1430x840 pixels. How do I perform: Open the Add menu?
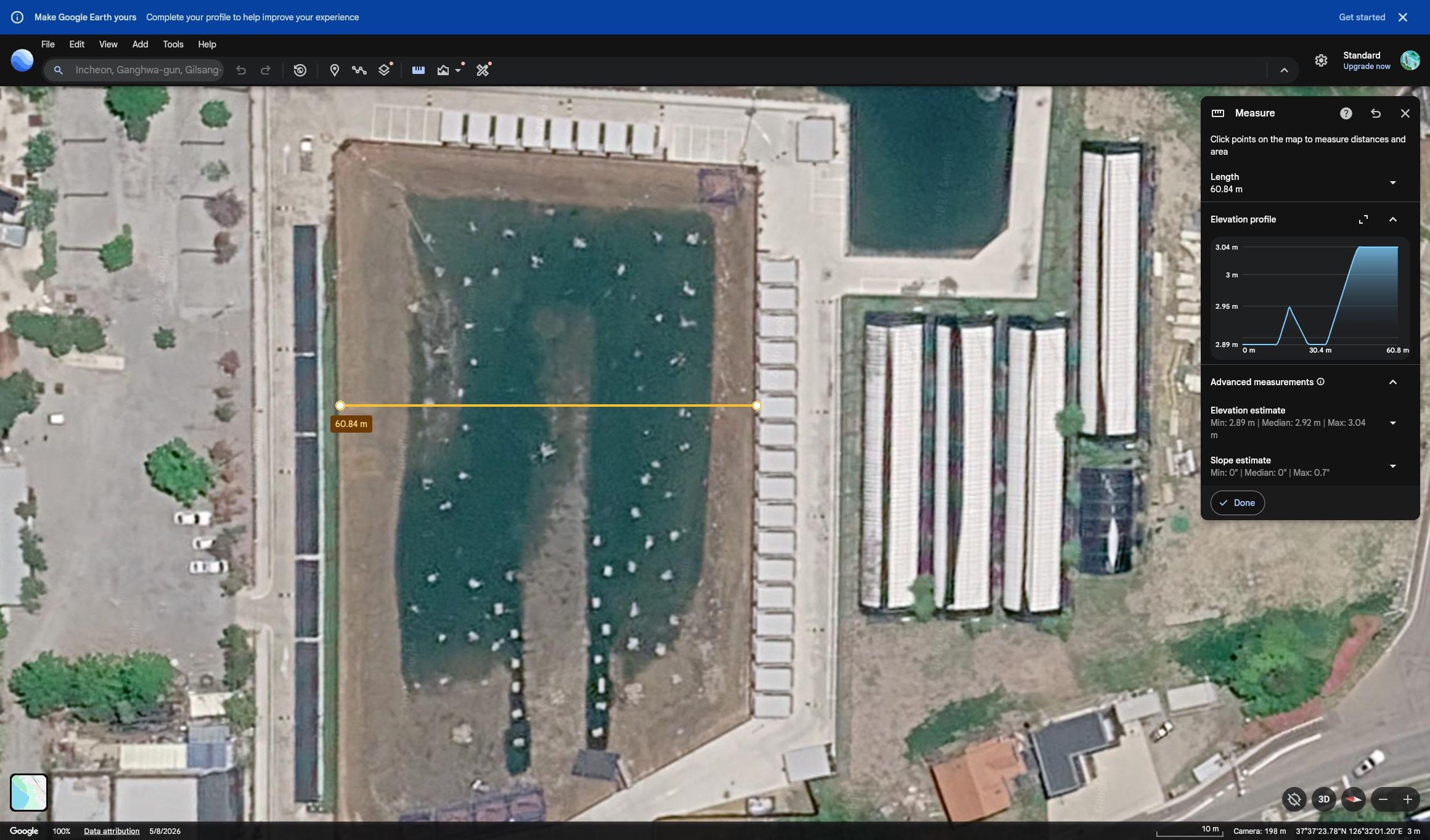tap(140, 44)
